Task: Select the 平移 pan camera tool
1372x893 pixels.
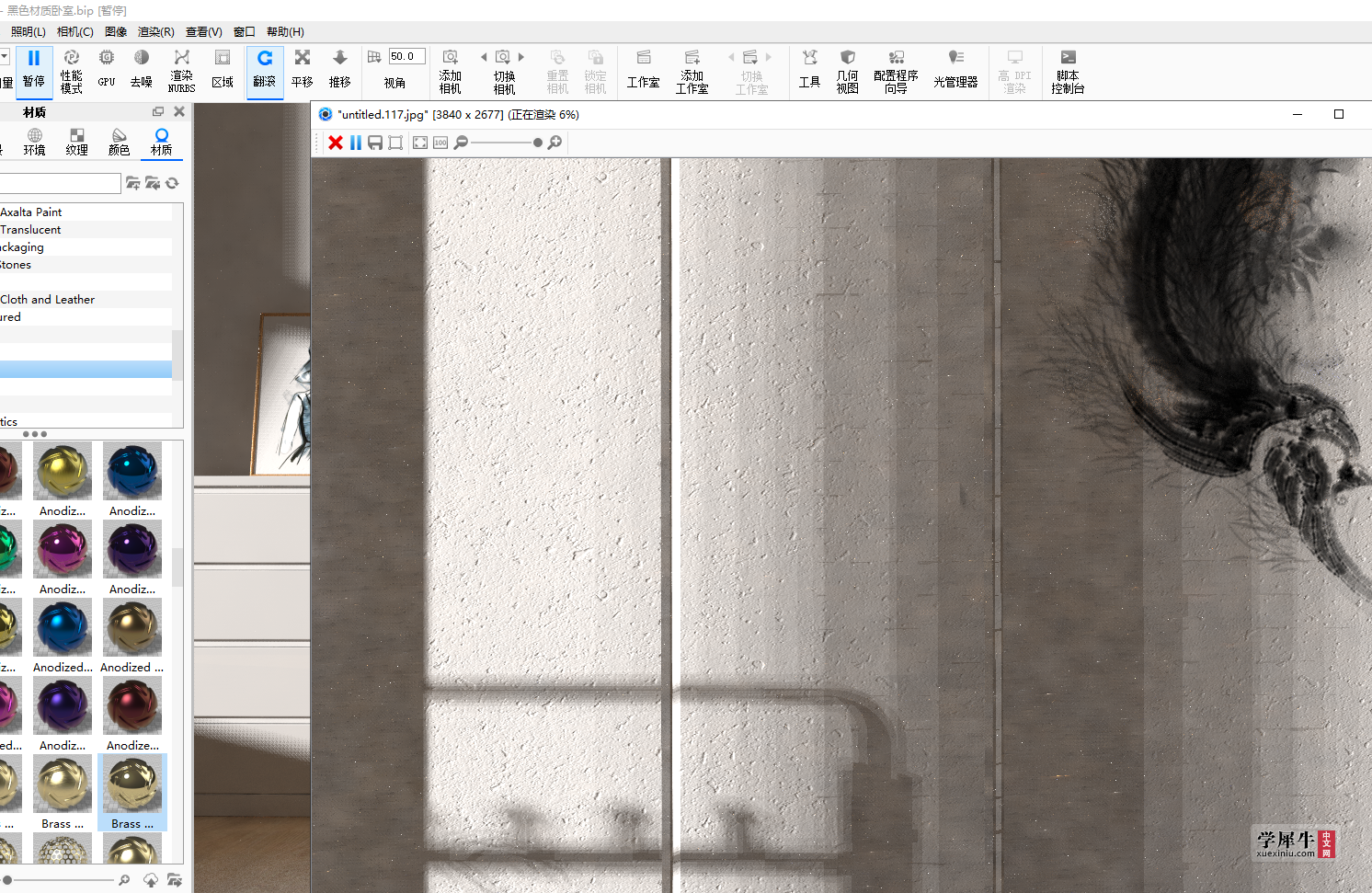Action: [x=303, y=71]
